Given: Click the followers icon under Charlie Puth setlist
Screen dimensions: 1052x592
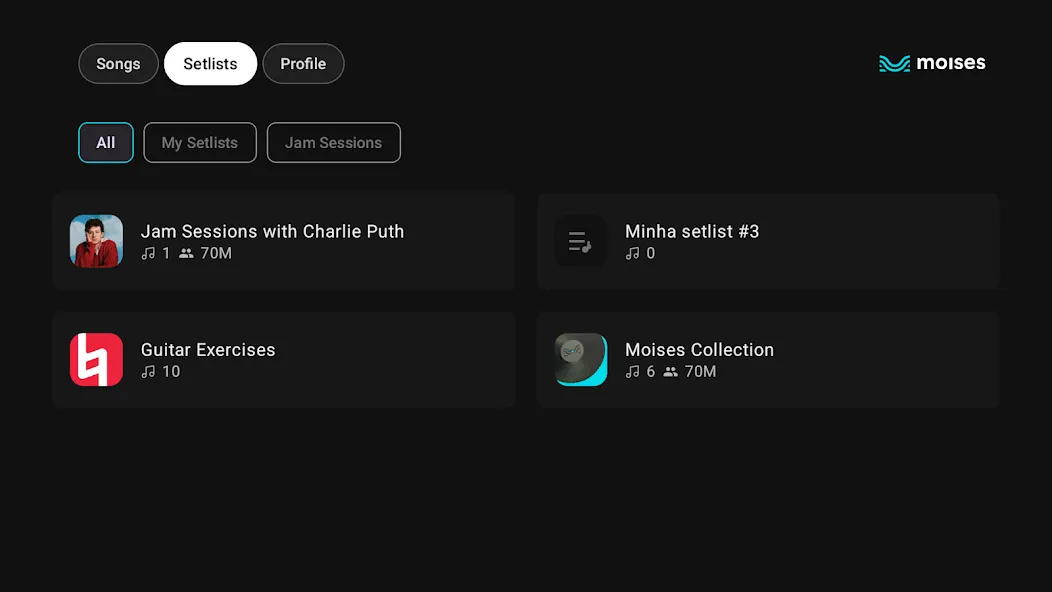Looking at the screenshot, I should click(186, 253).
